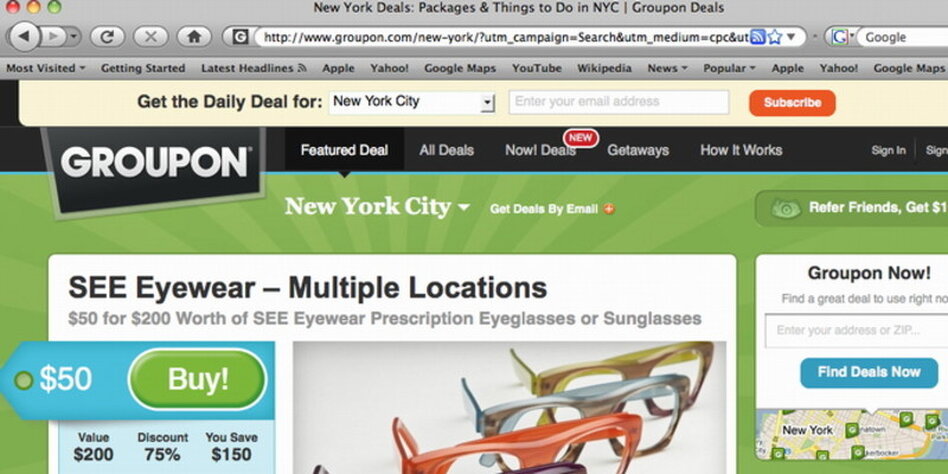Image resolution: width=948 pixels, height=474 pixels.
Task: Click the Find Deals Now button
Action: click(x=869, y=372)
